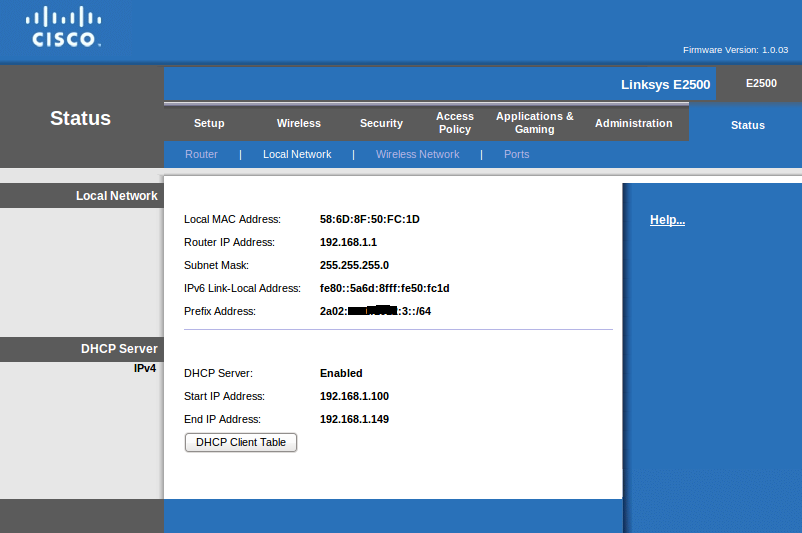Go to the Security tab

(381, 123)
